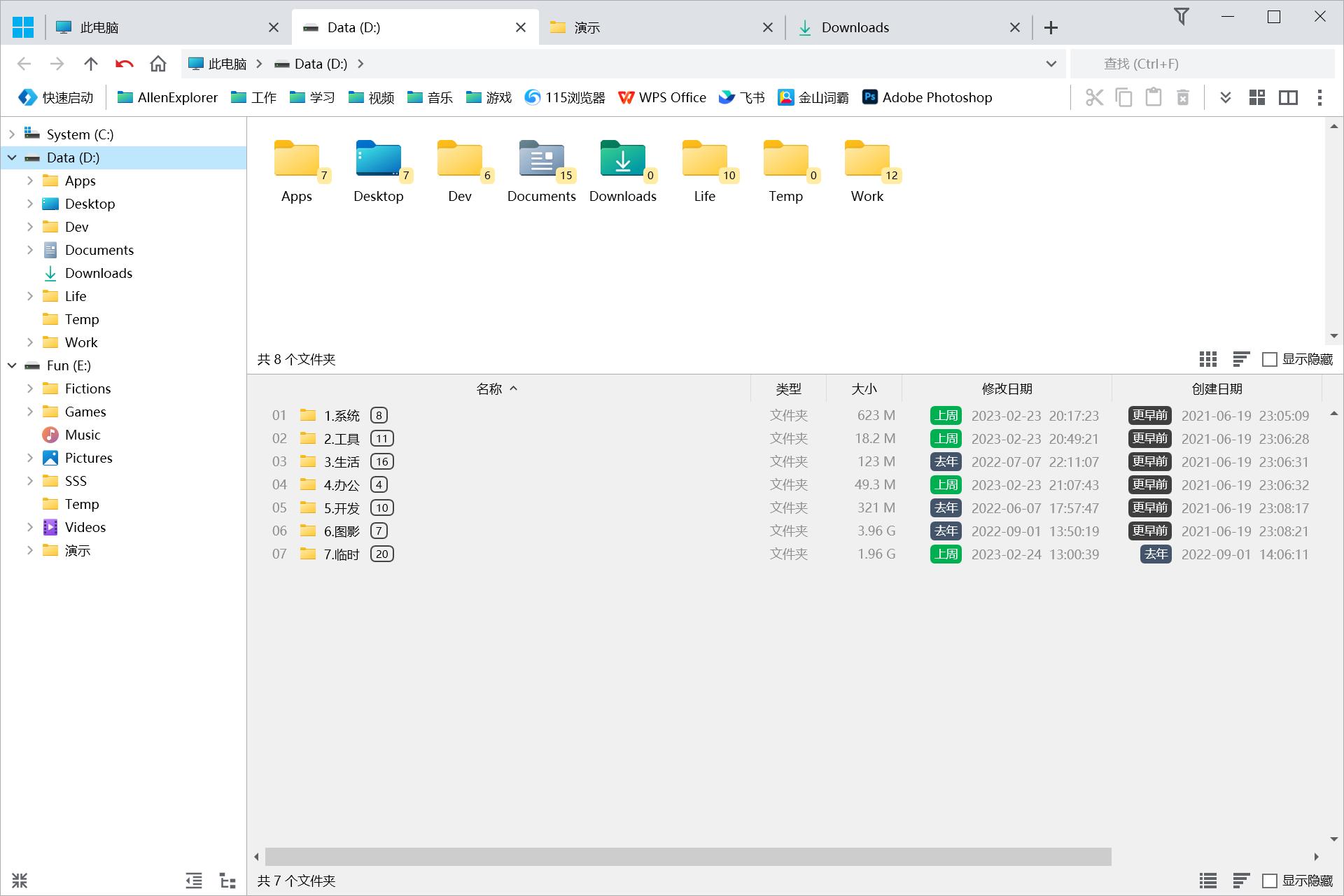
Task: Switch upper pane to grid view
Action: (x=1207, y=359)
